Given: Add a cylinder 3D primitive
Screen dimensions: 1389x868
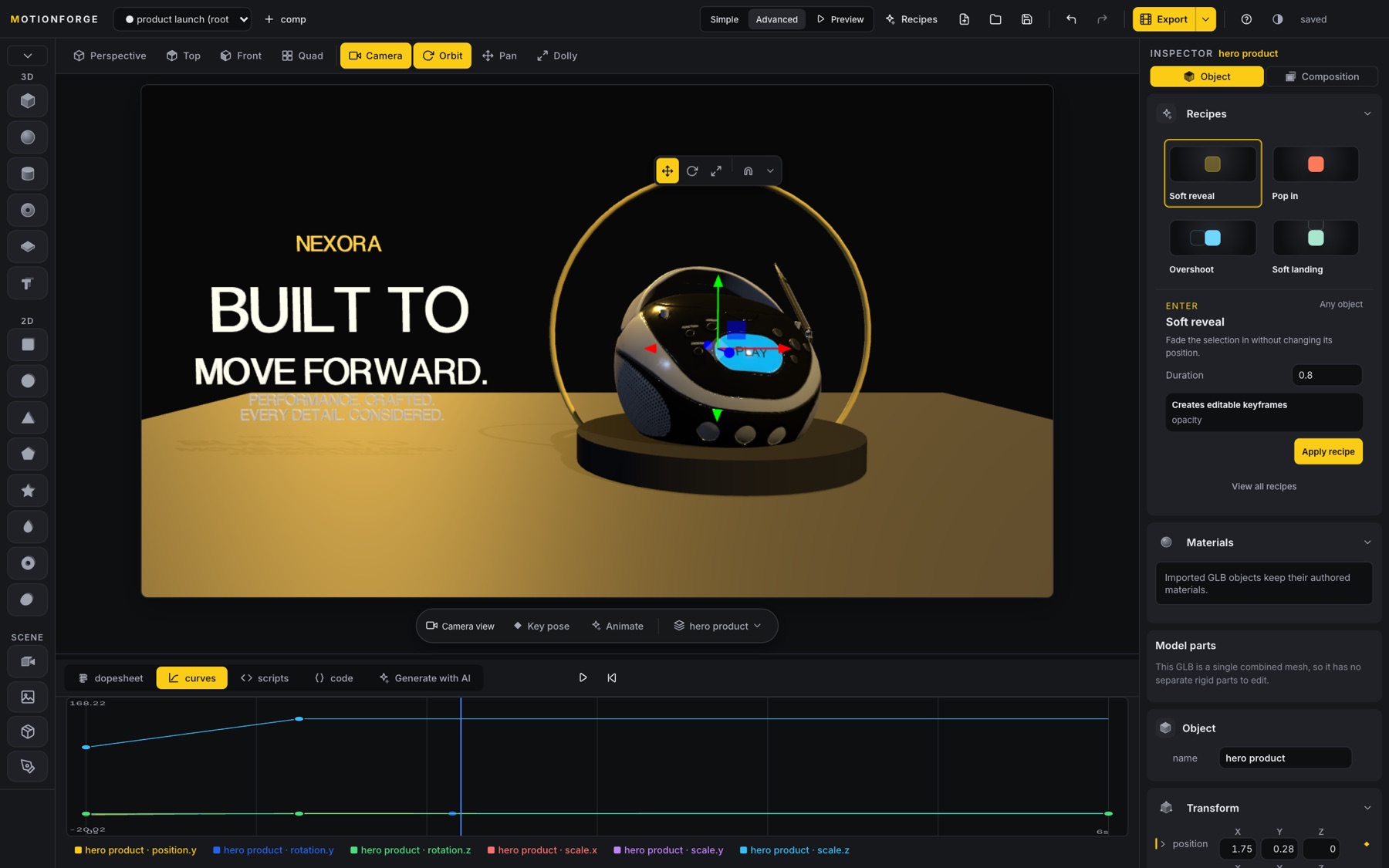Looking at the screenshot, I should (28, 174).
